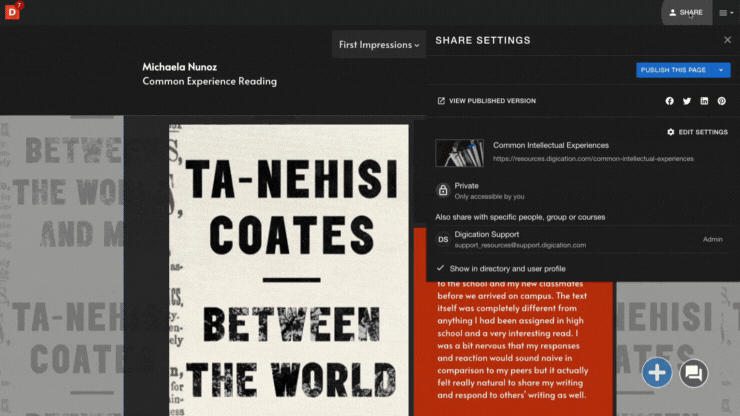
Task: Close the Share Settings panel
Action: (727, 40)
